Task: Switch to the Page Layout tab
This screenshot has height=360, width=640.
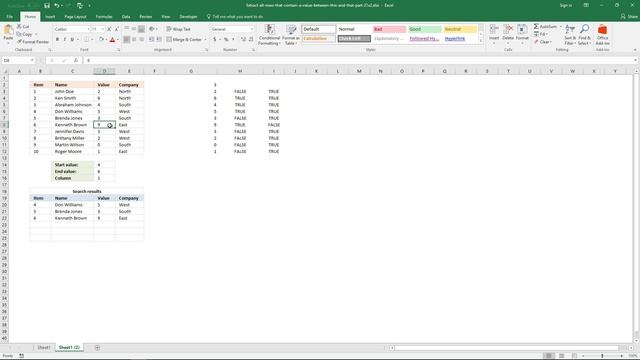Action: coord(76,17)
